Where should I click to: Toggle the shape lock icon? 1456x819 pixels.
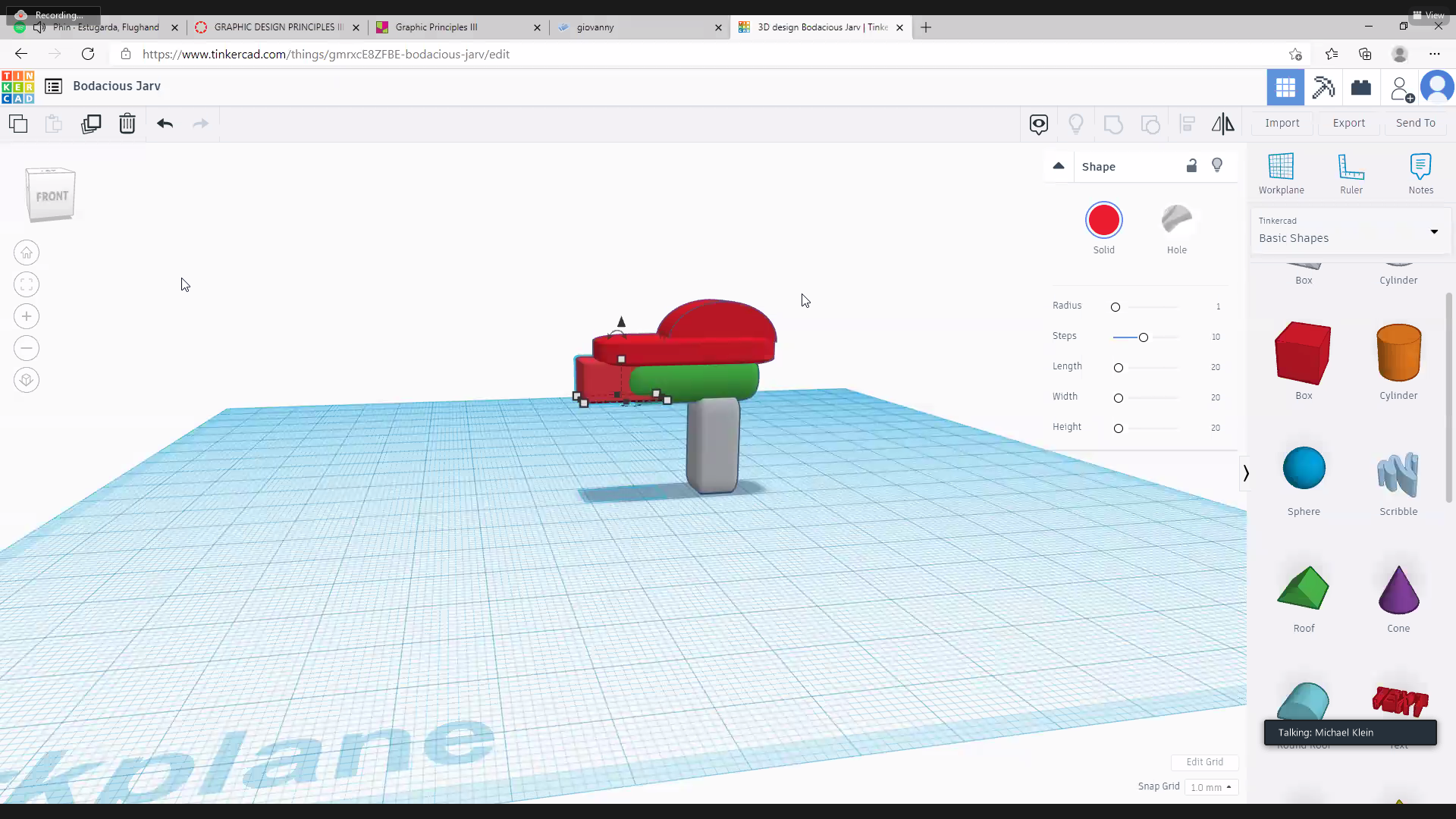1191,166
